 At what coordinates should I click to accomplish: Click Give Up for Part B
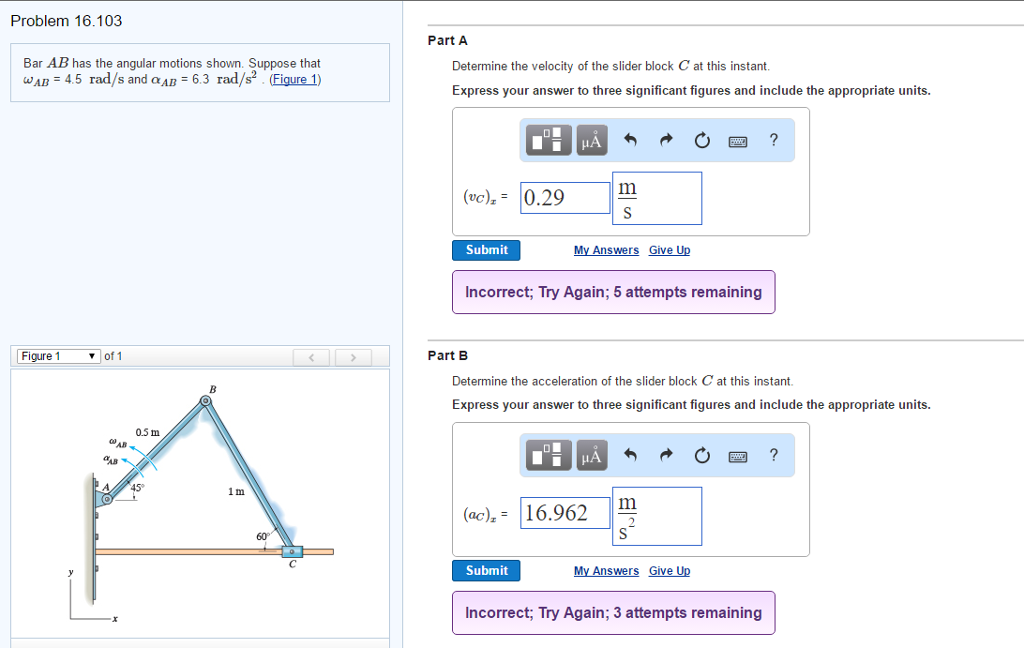669,570
